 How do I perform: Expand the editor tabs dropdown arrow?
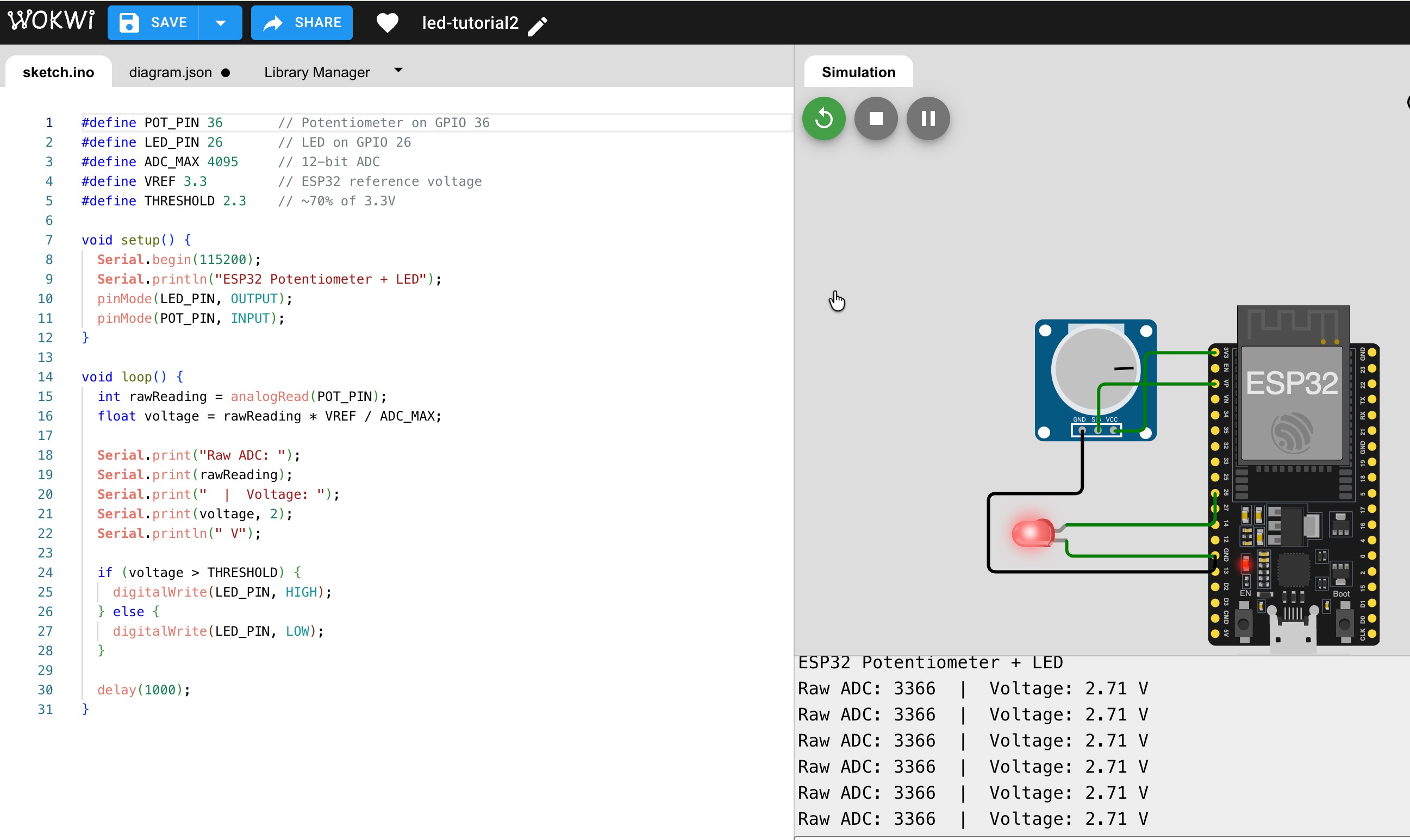(398, 70)
